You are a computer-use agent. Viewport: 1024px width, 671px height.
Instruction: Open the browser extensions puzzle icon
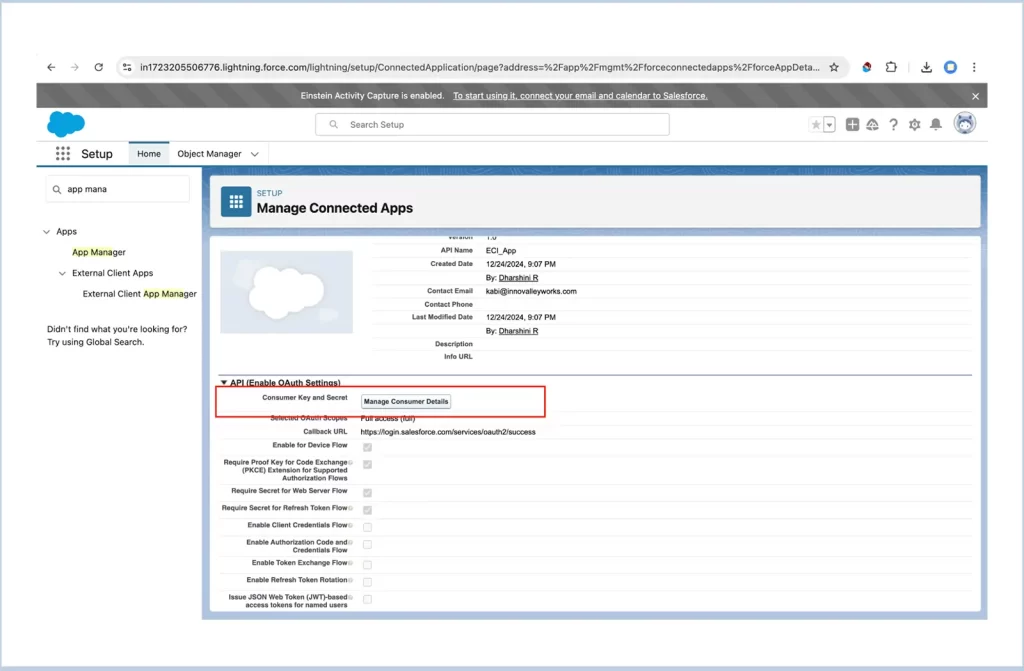pyautogui.click(x=891, y=67)
